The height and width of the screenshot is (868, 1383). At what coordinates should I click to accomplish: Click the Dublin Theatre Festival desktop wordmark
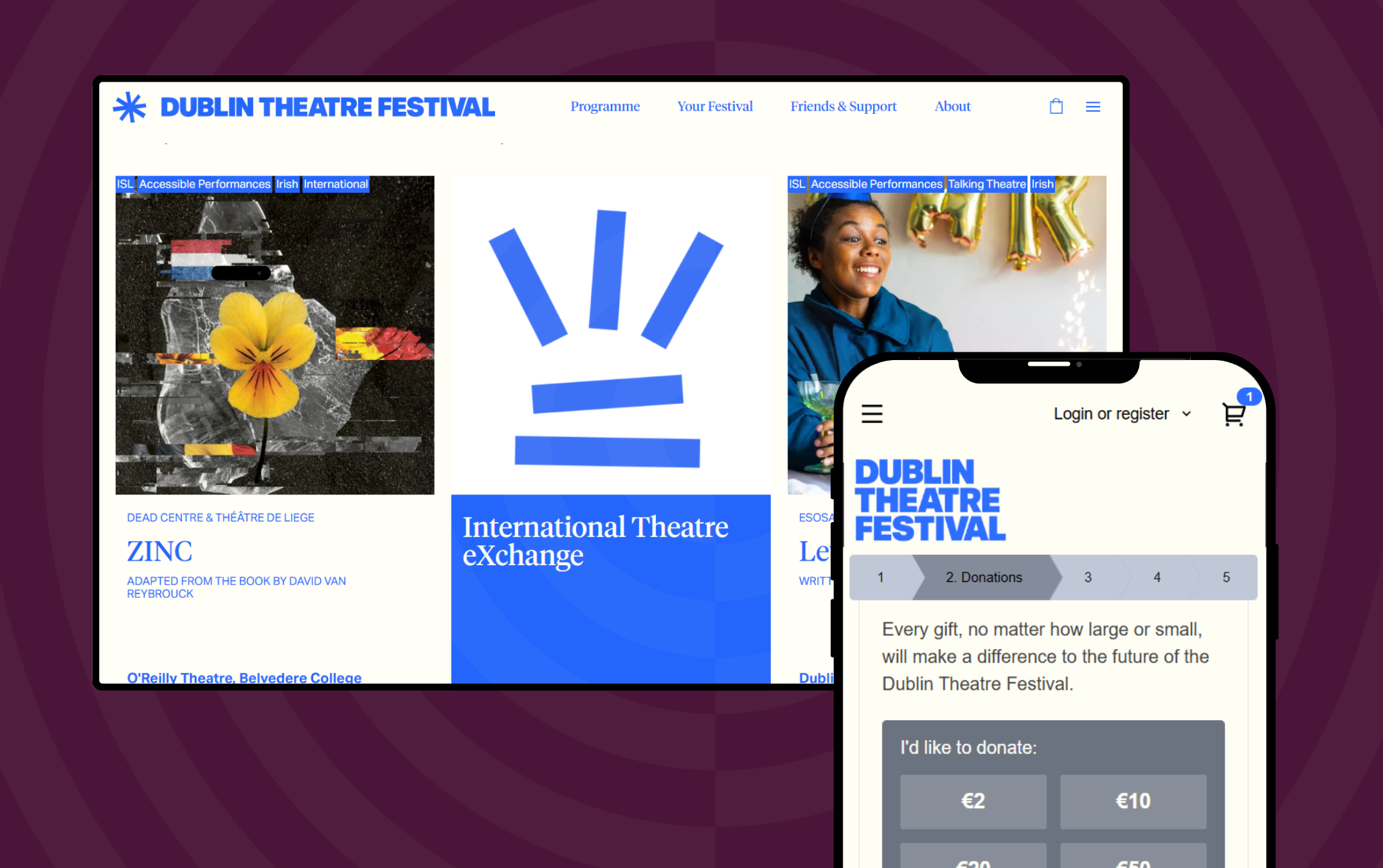pos(328,107)
